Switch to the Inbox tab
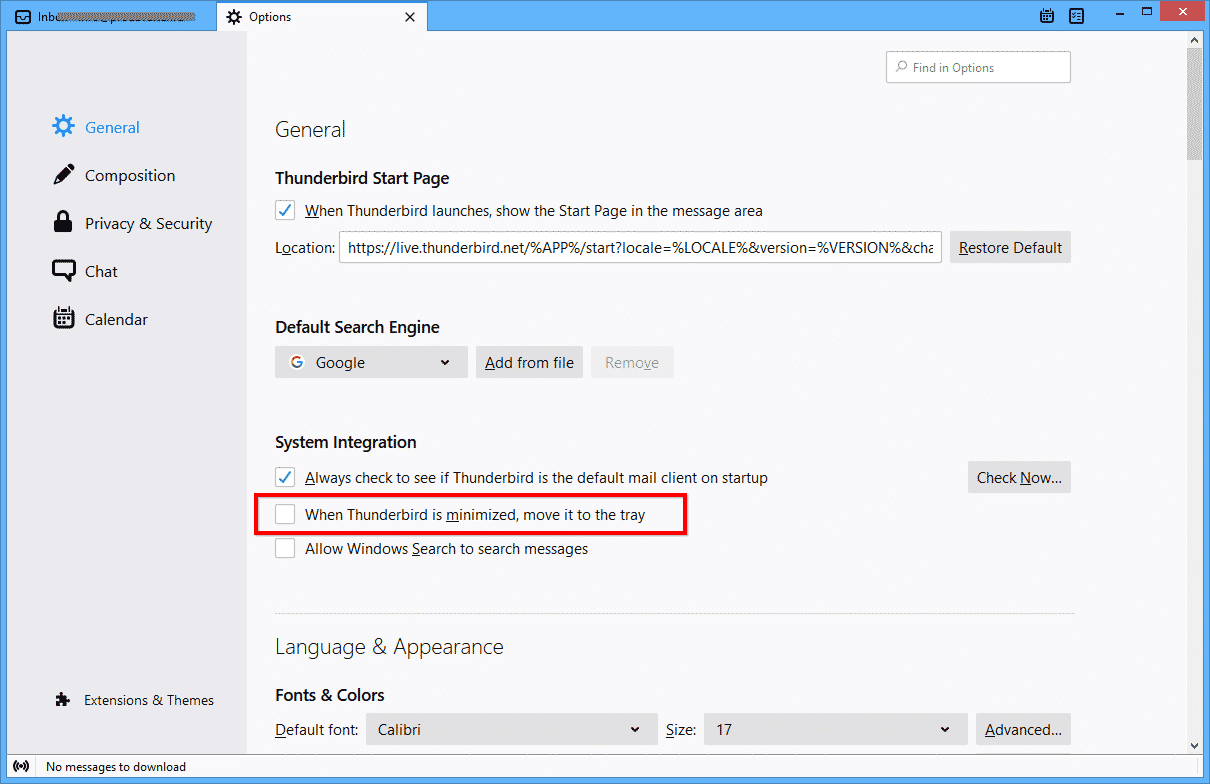The width and height of the screenshot is (1210, 784). 110,17
